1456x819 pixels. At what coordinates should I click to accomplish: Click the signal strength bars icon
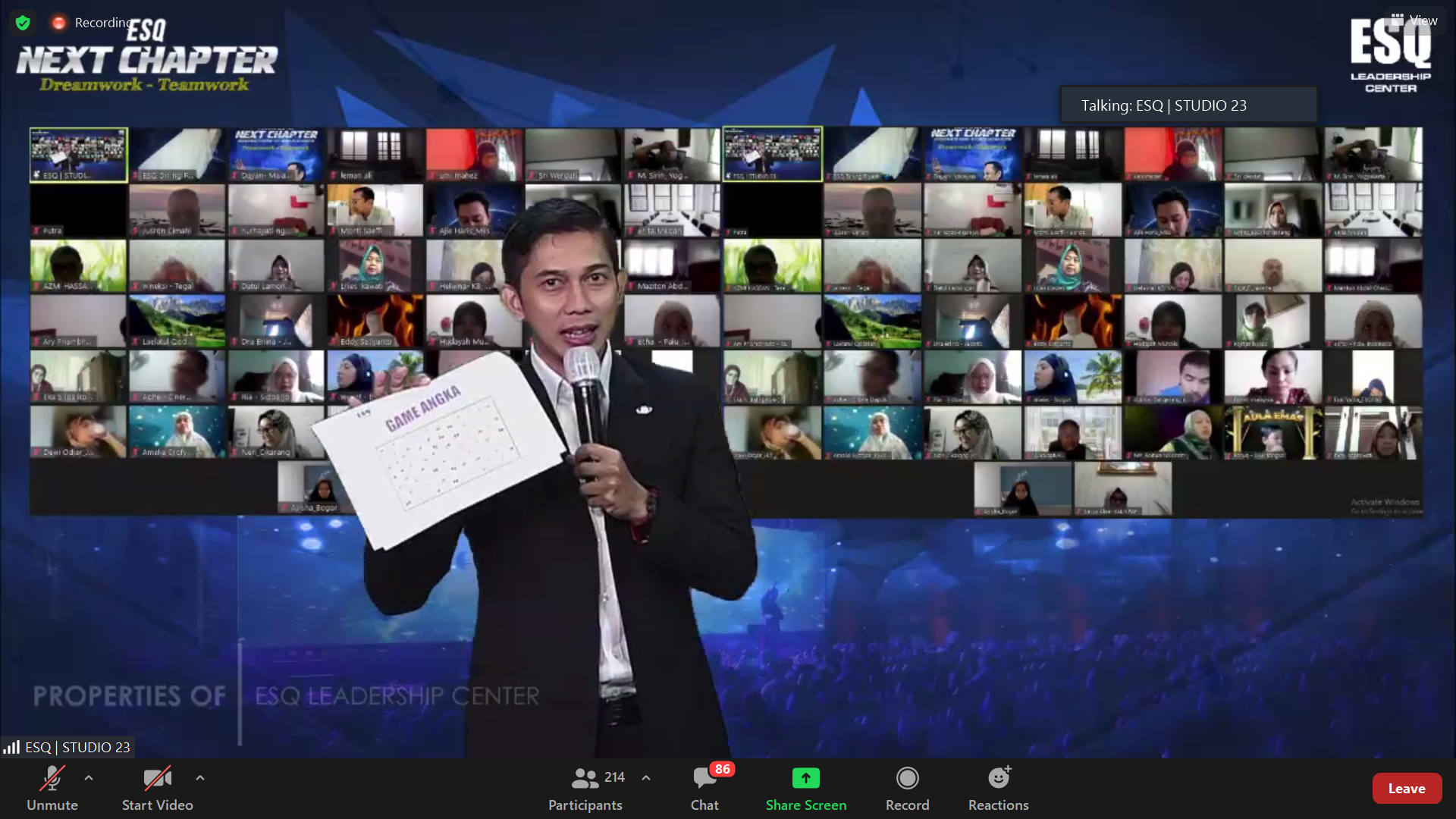coord(11,748)
